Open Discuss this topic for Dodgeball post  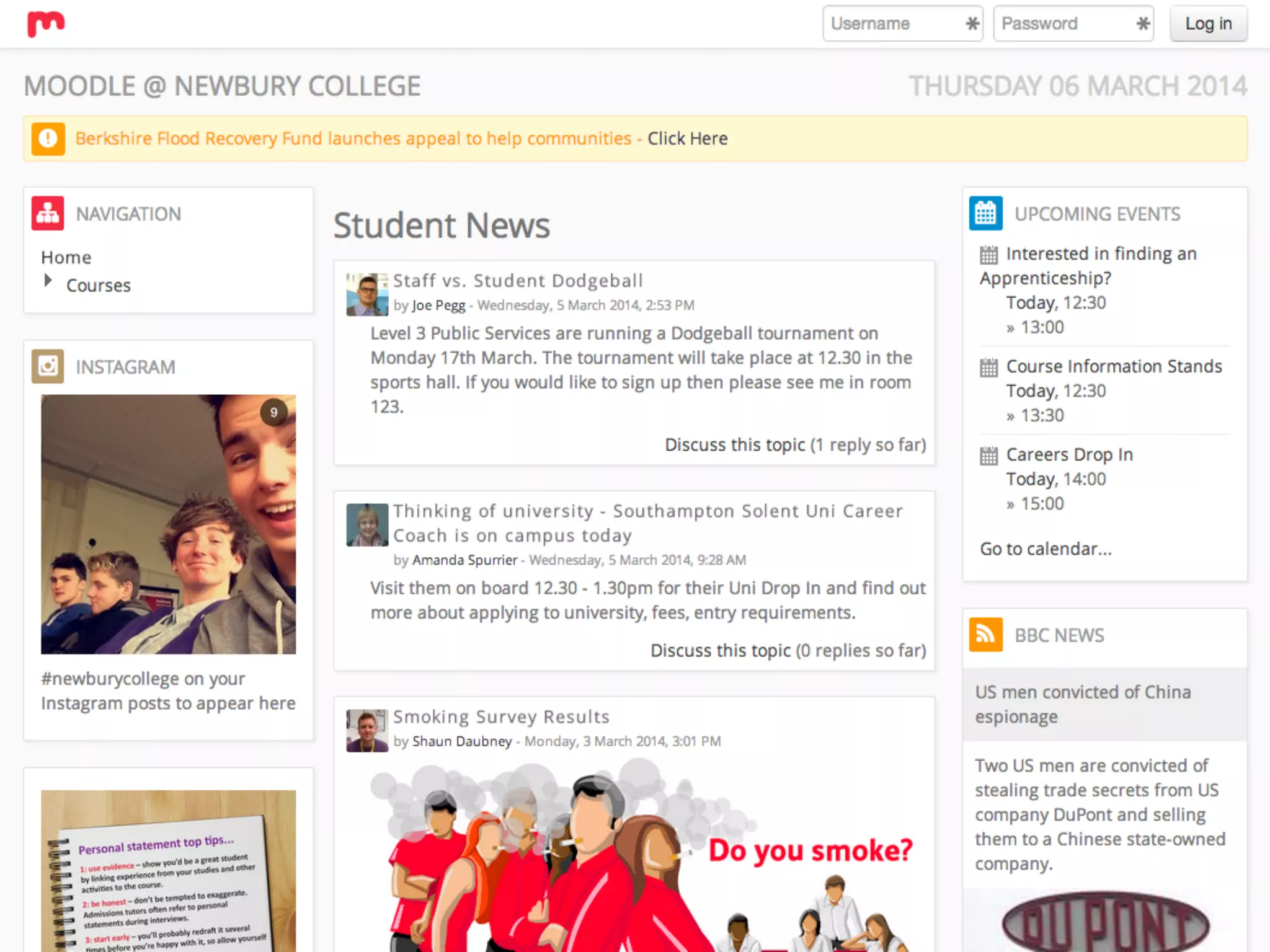(734, 445)
